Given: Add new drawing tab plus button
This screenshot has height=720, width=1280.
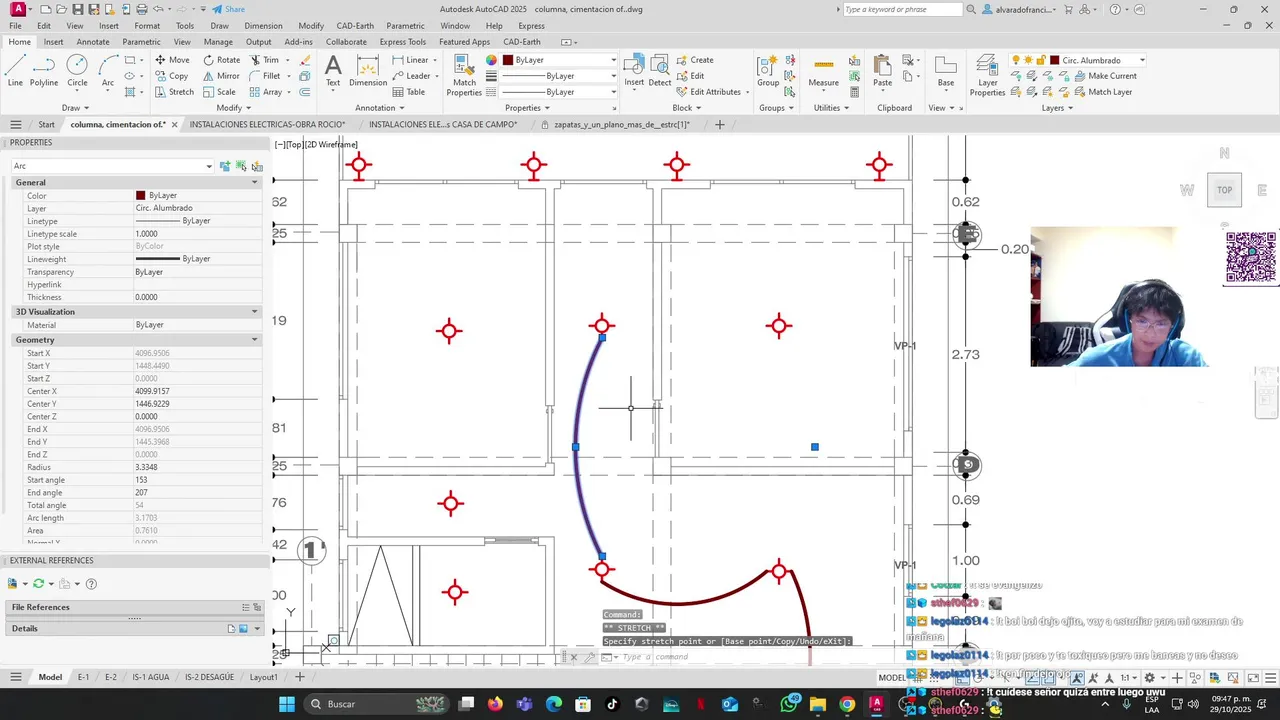Looking at the screenshot, I should pyautogui.click(x=719, y=125).
